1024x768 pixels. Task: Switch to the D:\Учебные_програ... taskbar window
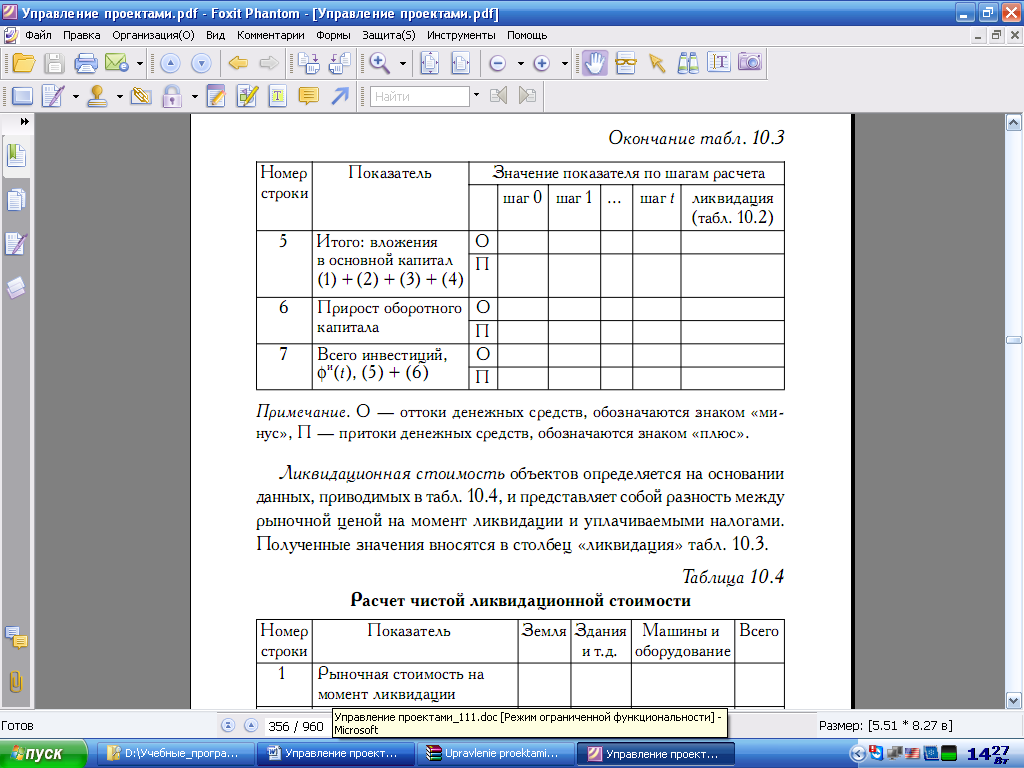click(x=175, y=754)
